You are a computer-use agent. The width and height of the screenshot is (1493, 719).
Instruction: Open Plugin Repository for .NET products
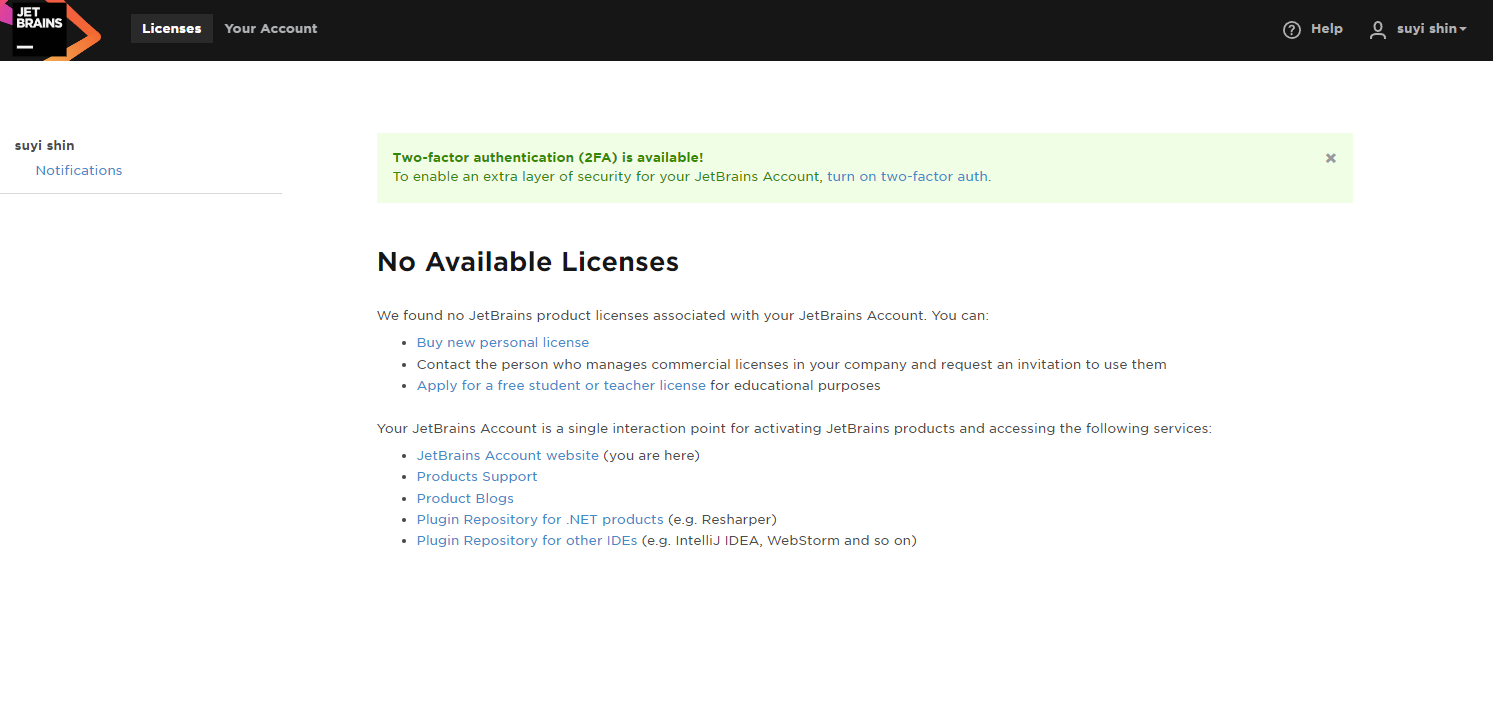click(x=540, y=520)
